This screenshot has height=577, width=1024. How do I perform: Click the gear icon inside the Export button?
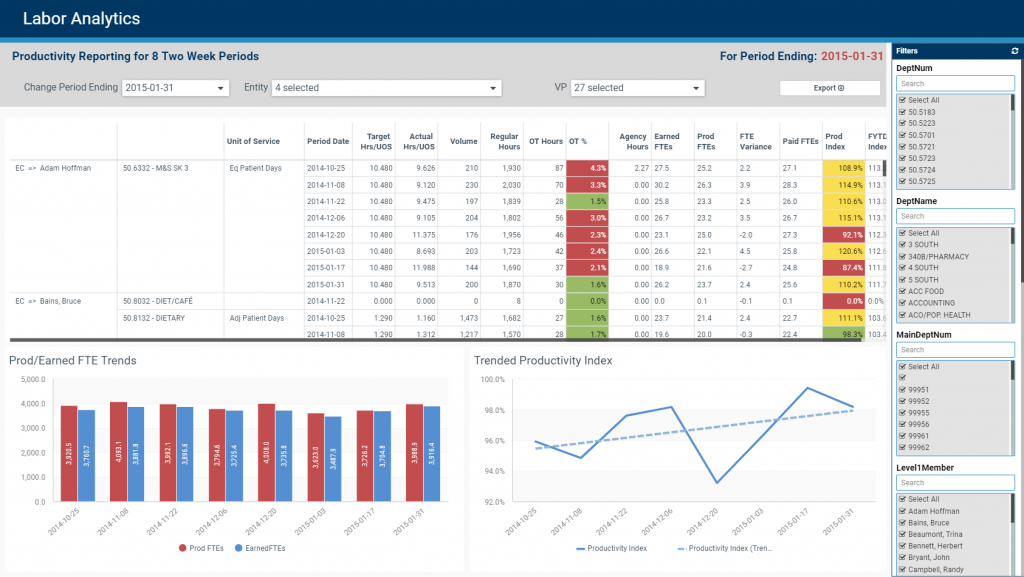(x=841, y=87)
